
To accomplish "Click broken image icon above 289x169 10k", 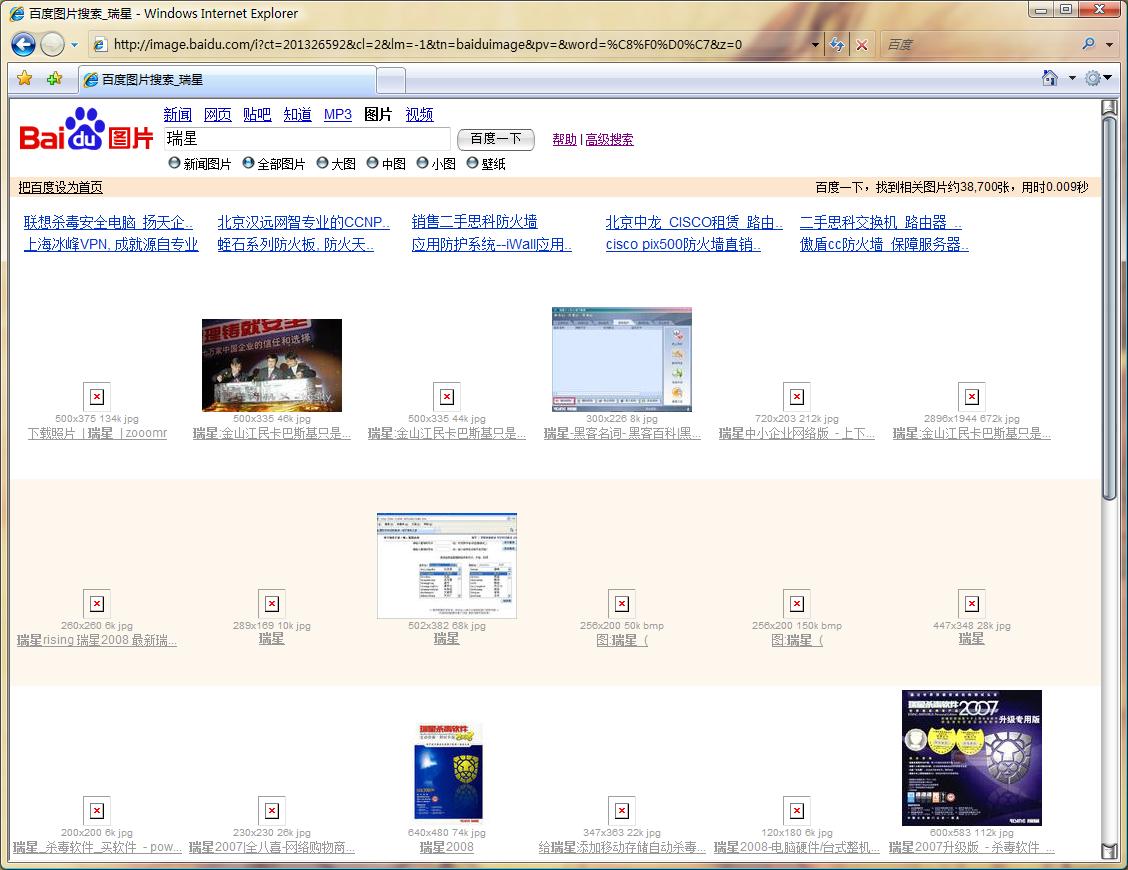I will pyautogui.click(x=272, y=604).
